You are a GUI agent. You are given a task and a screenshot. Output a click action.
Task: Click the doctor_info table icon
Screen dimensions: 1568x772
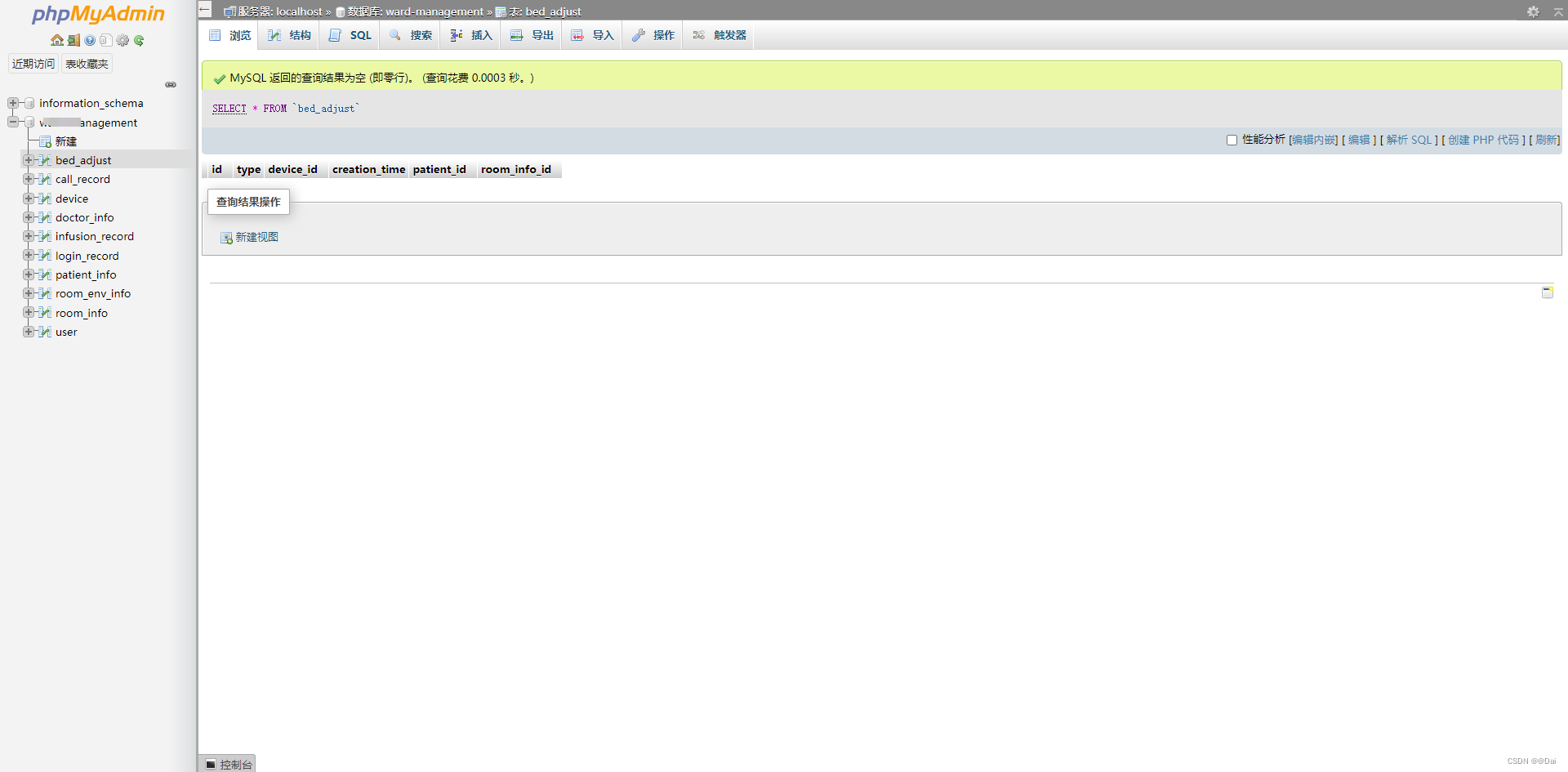click(45, 217)
